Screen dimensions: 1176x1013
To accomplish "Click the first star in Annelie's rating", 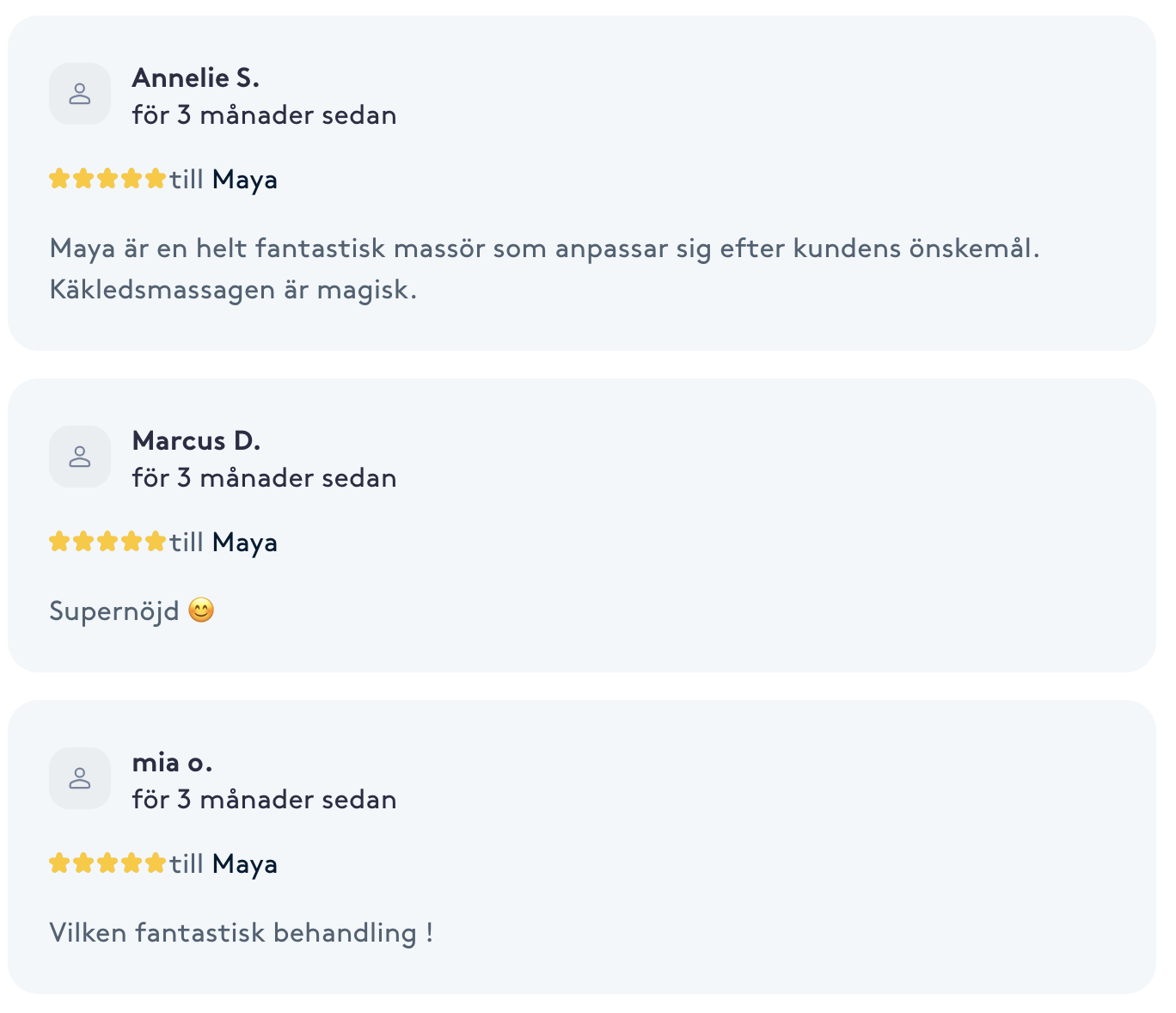I will point(59,179).
